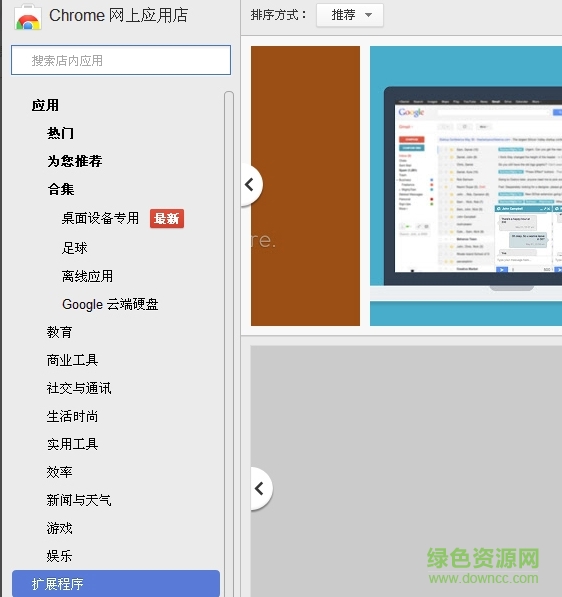Select the 效率 category
The height and width of the screenshot is (597, 562).
pyautogui.click(x=59, y=472)
